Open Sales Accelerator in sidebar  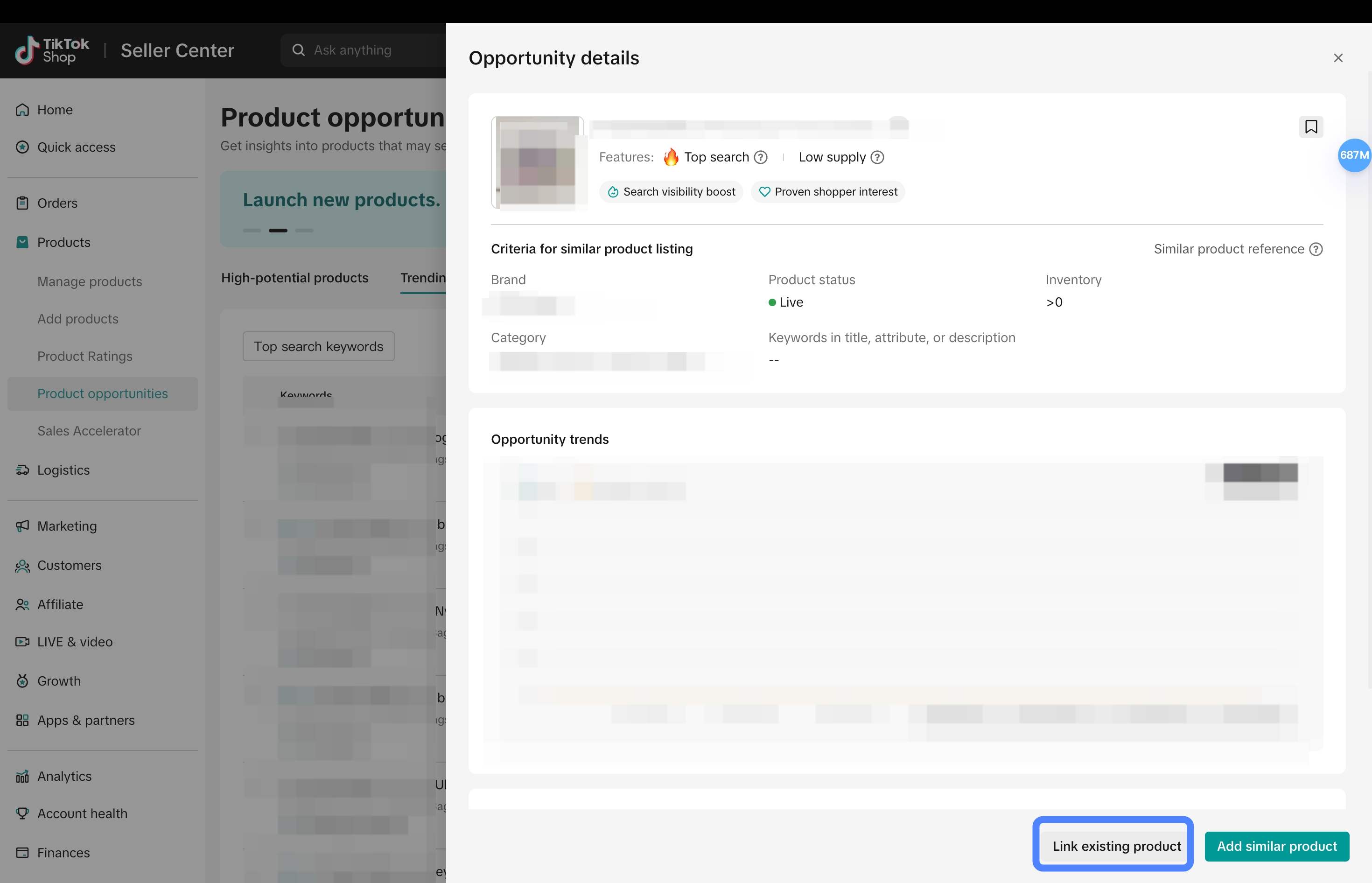click(89, 431)
